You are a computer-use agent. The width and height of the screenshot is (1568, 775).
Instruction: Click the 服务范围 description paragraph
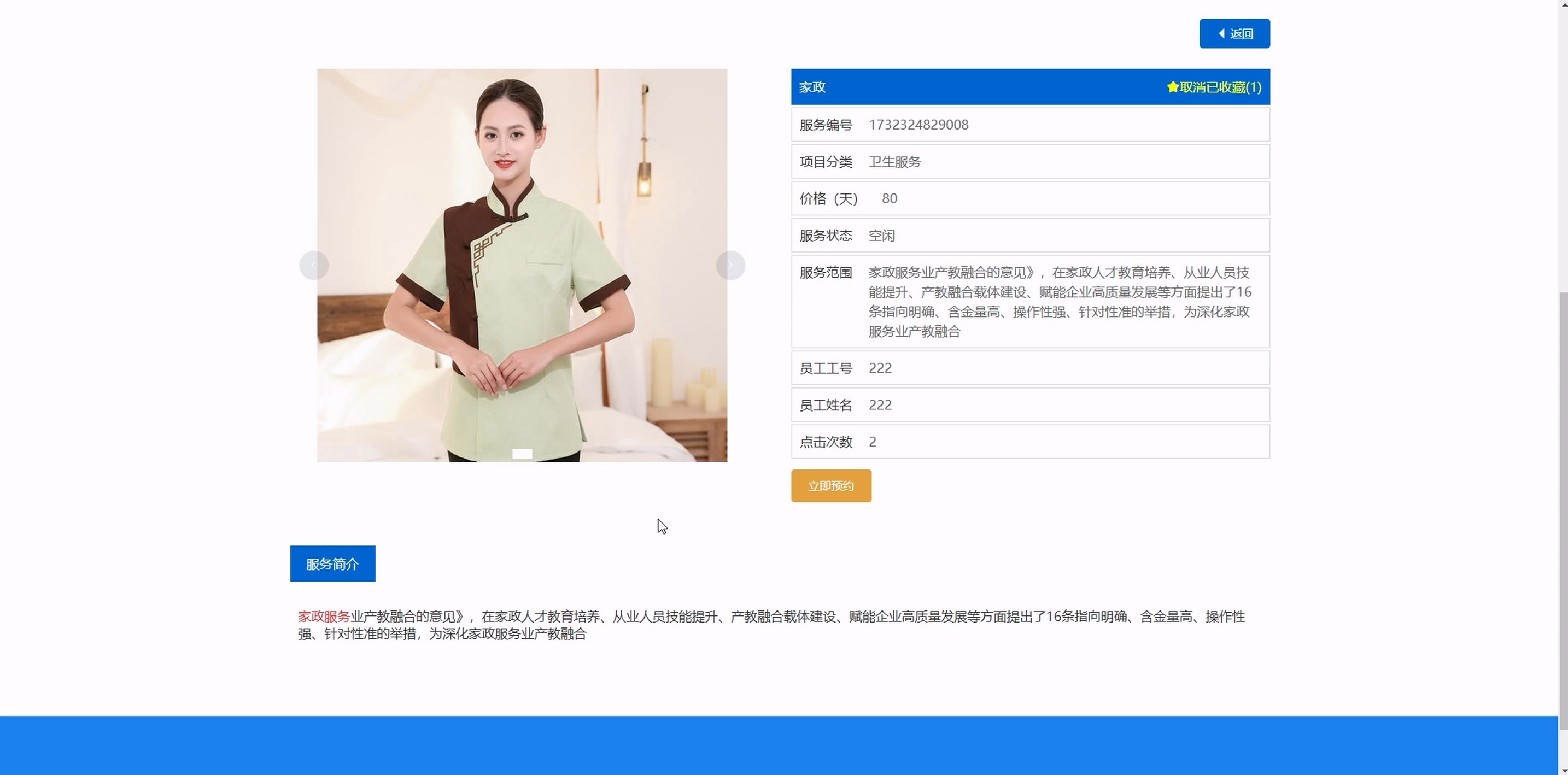(x=1059, y=302)
